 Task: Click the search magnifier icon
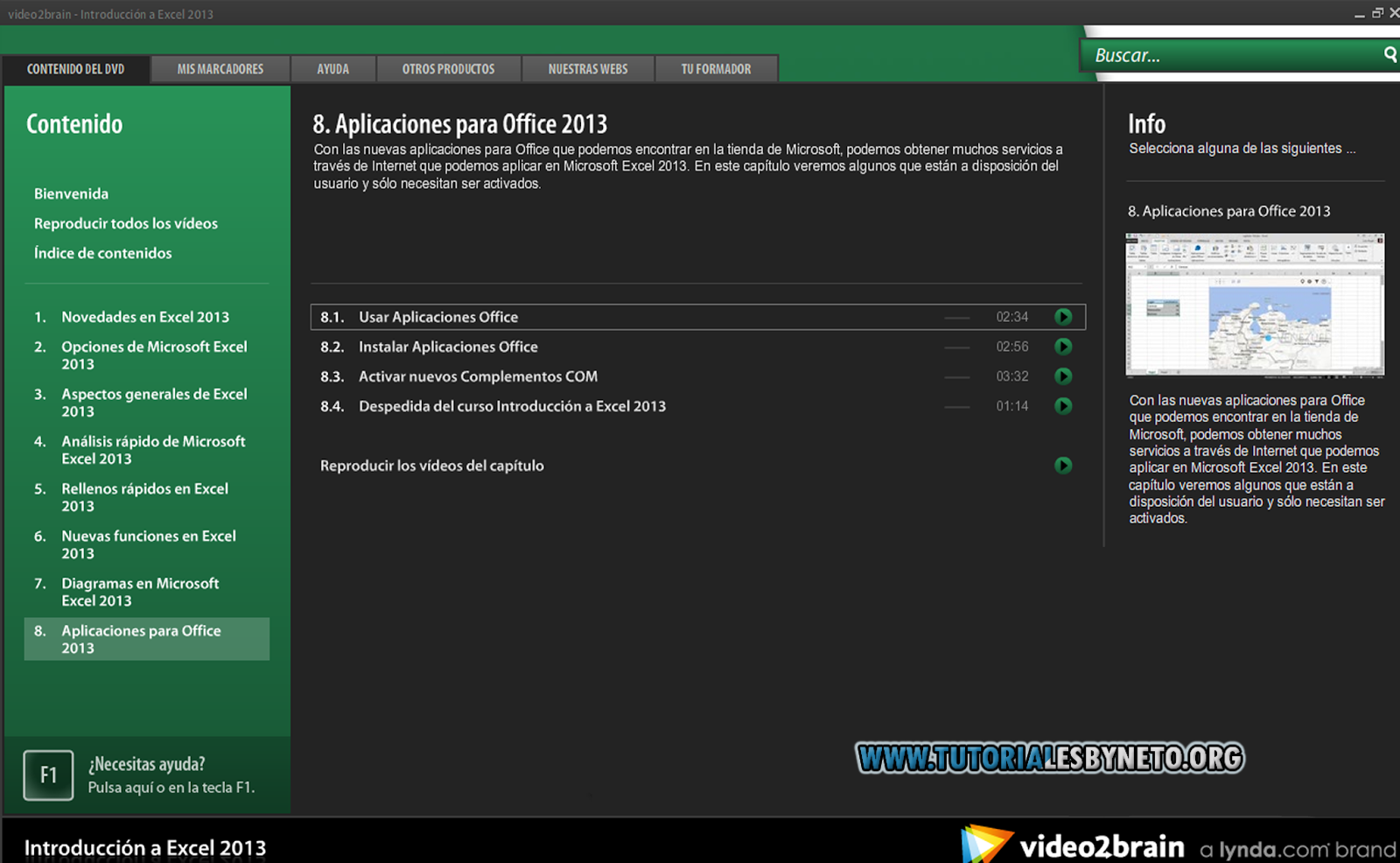point(1390,55)
